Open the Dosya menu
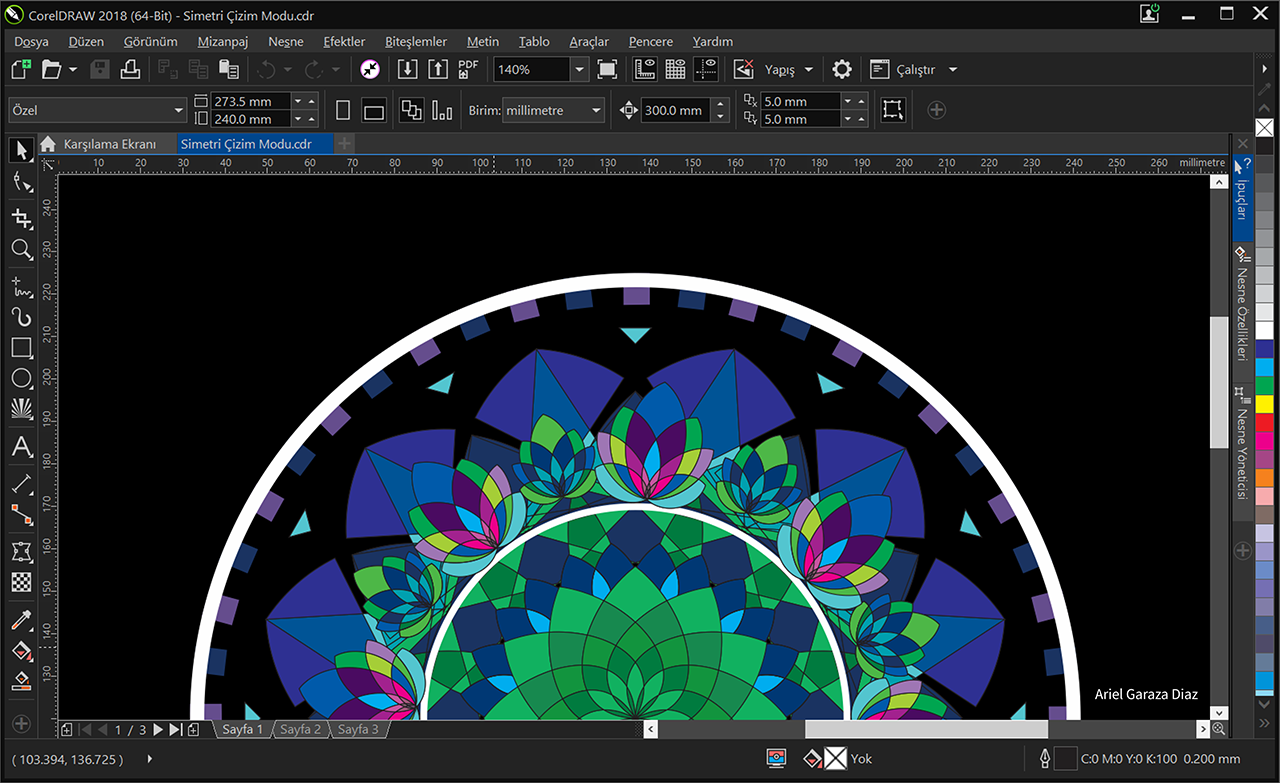The height and width of the screenshot is (783, 1280). 31,42
